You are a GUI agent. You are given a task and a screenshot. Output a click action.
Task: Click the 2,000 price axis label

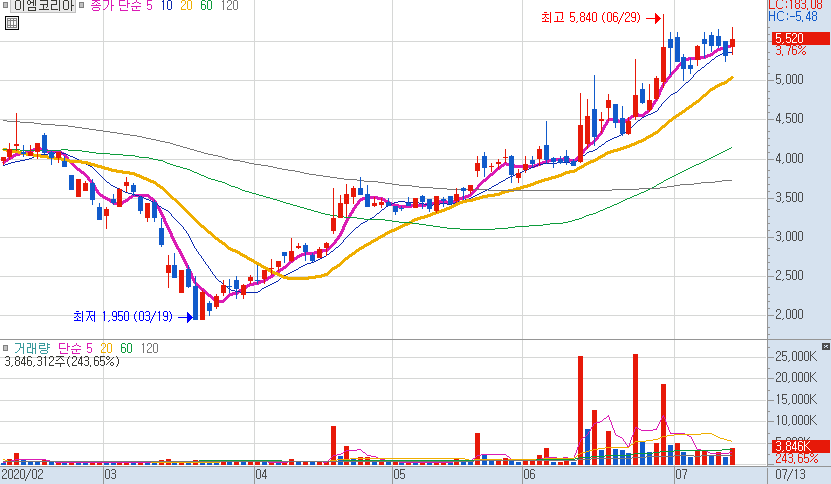(x=790, y=315)
